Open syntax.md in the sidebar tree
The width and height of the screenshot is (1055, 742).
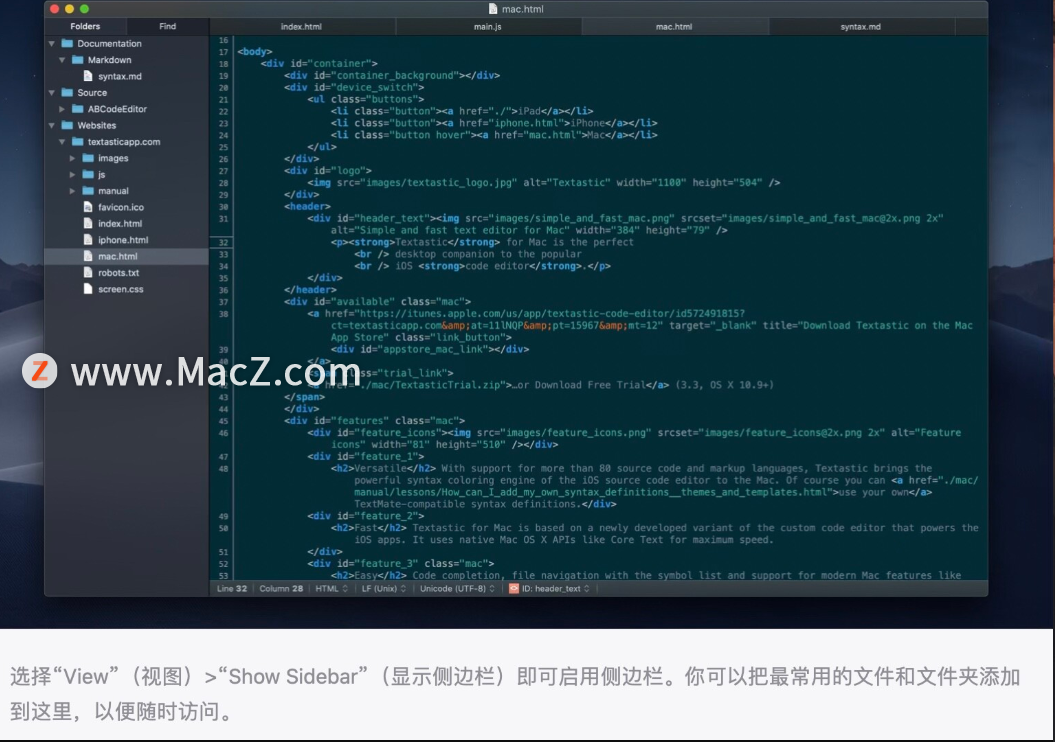click(120, 76)
